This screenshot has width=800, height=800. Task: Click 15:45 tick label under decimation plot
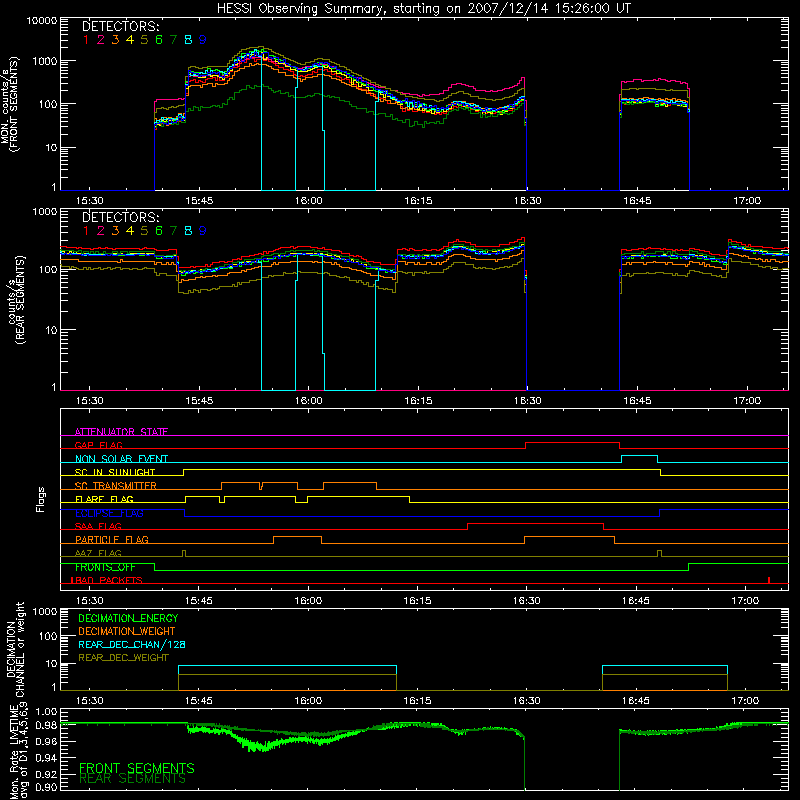click(198, 701)
